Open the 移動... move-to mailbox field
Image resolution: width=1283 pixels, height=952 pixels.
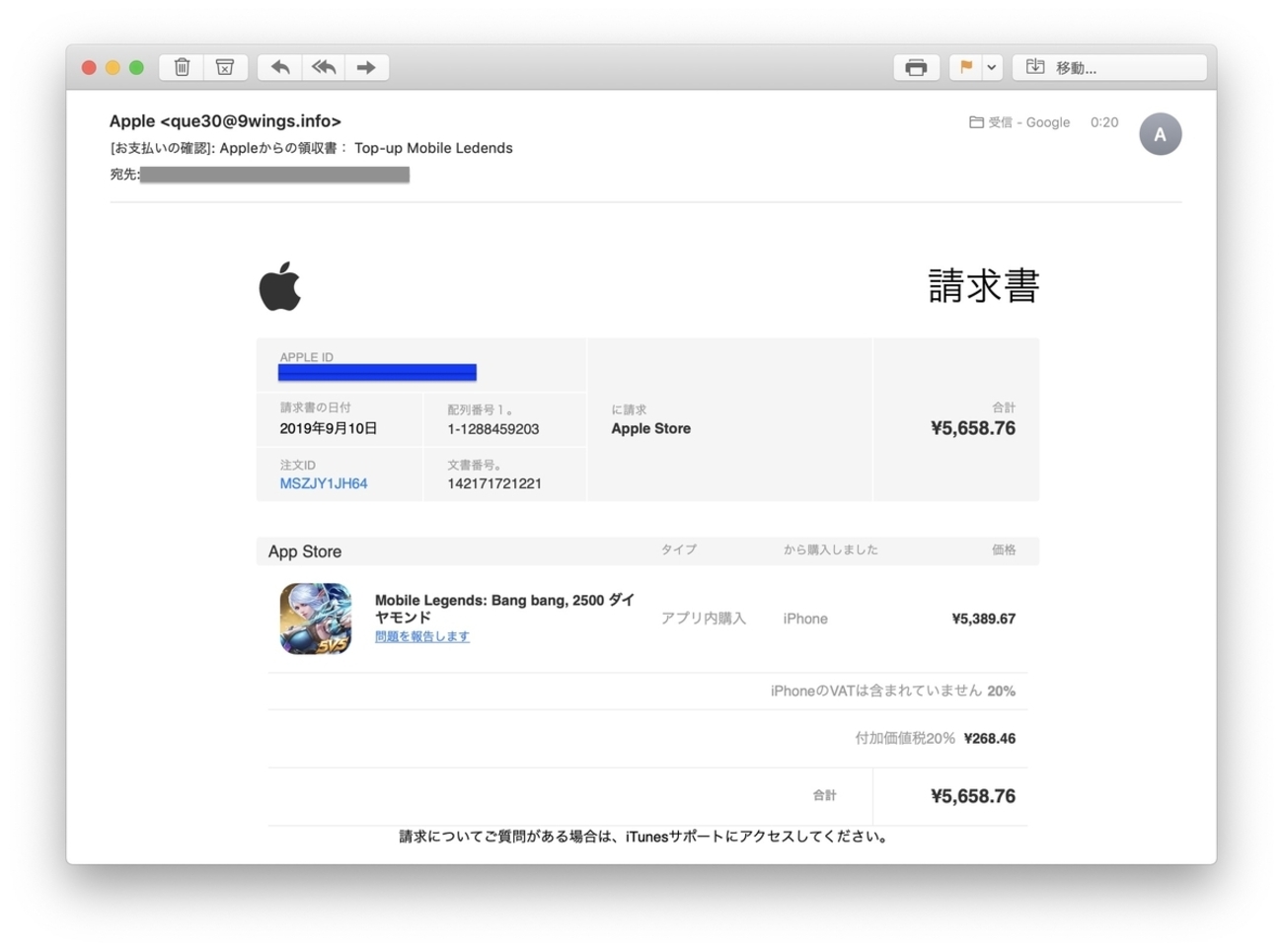pos(1109,67)
